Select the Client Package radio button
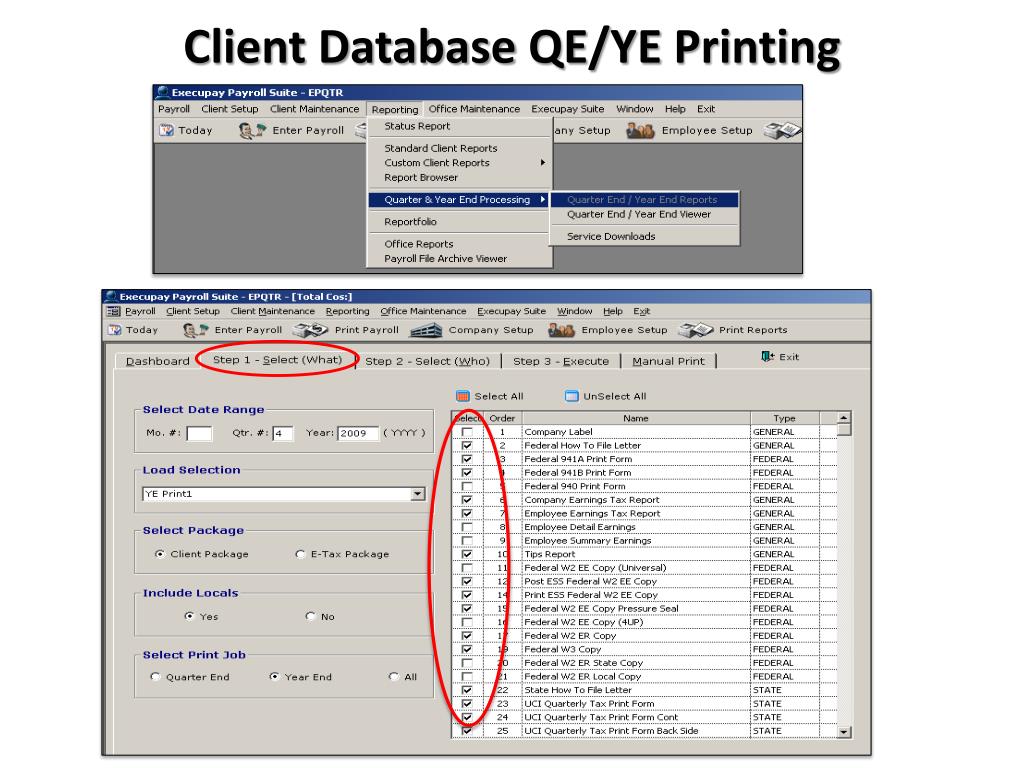The image size is (1024, 768). [x=160, y=554]
